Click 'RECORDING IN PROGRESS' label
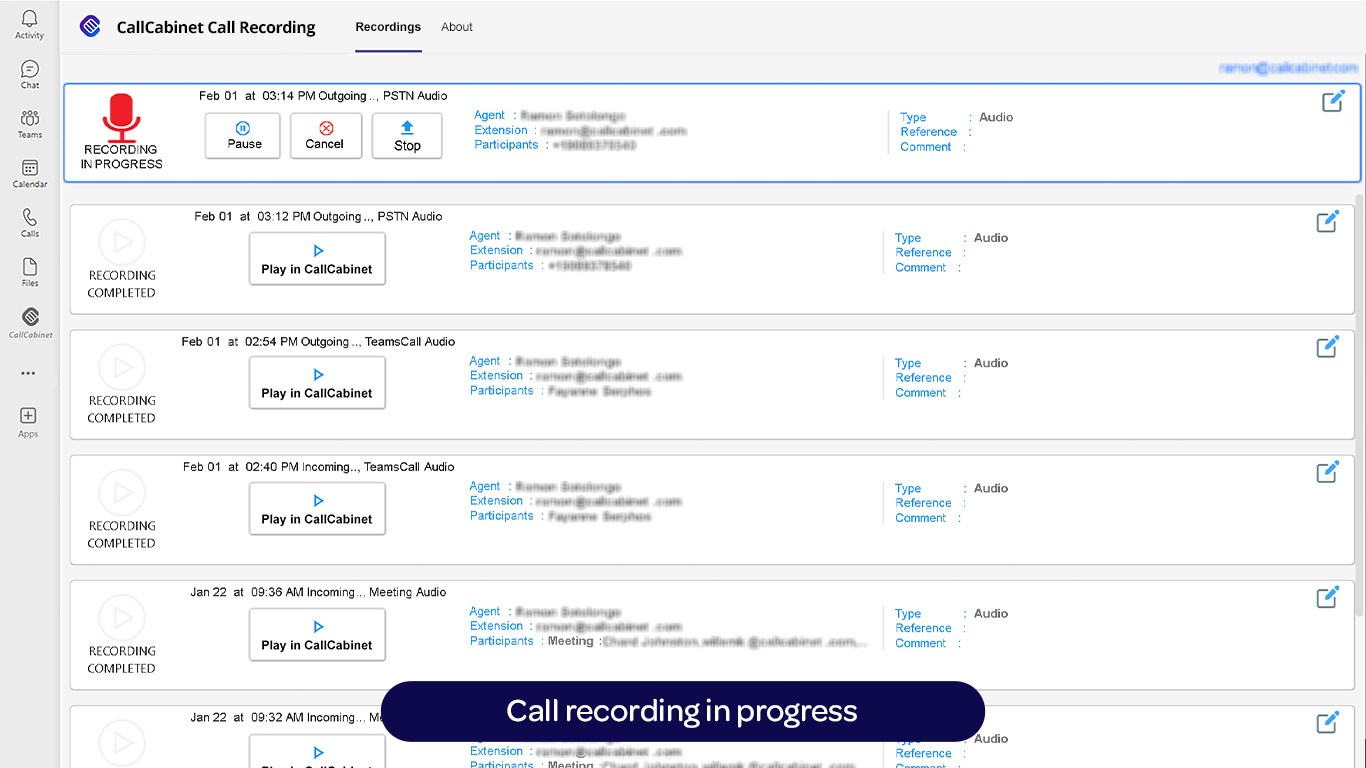This screenshot has width=1366, height=768. [x=121, y=157]
